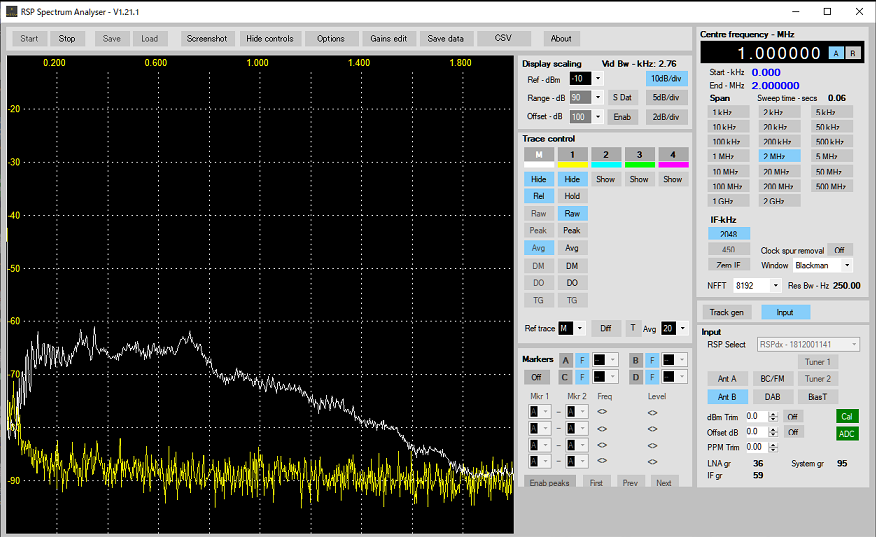Take a Screenshot via toolbar button
Viewport: 876px width, 537px height.
point(207,39)
